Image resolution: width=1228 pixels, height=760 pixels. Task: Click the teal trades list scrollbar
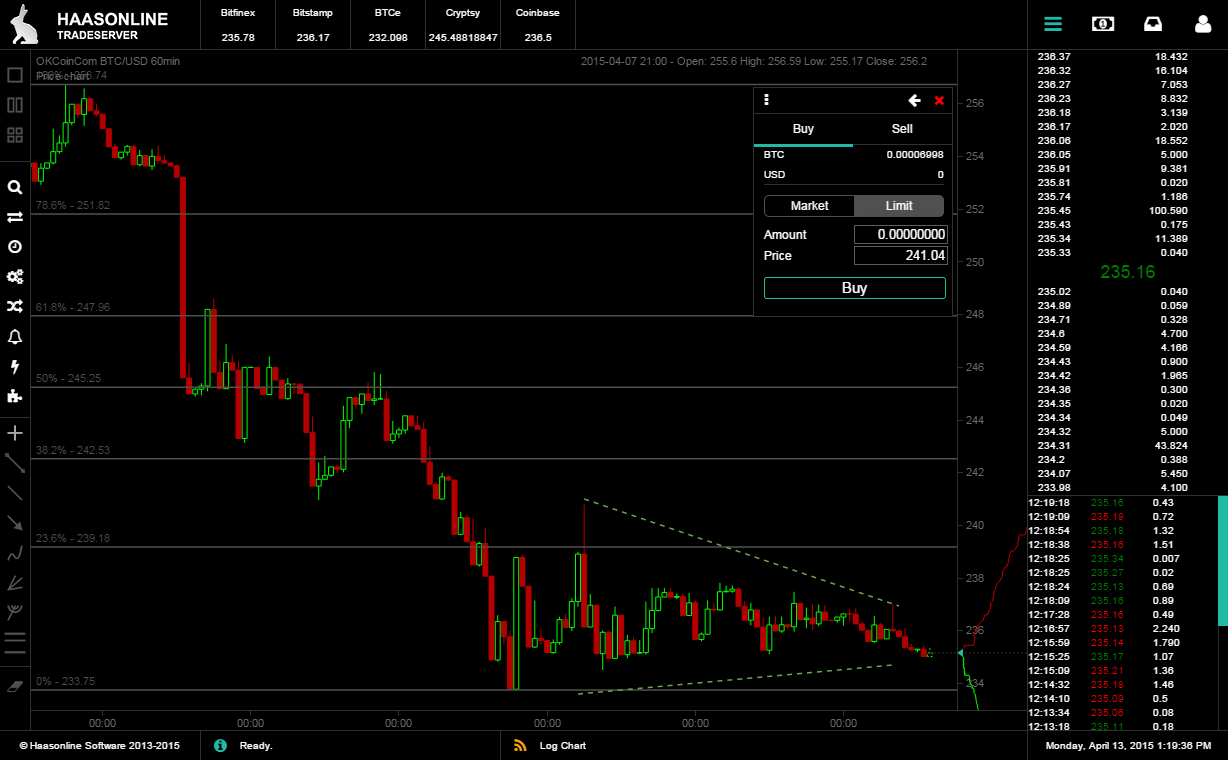point(1222,561)
